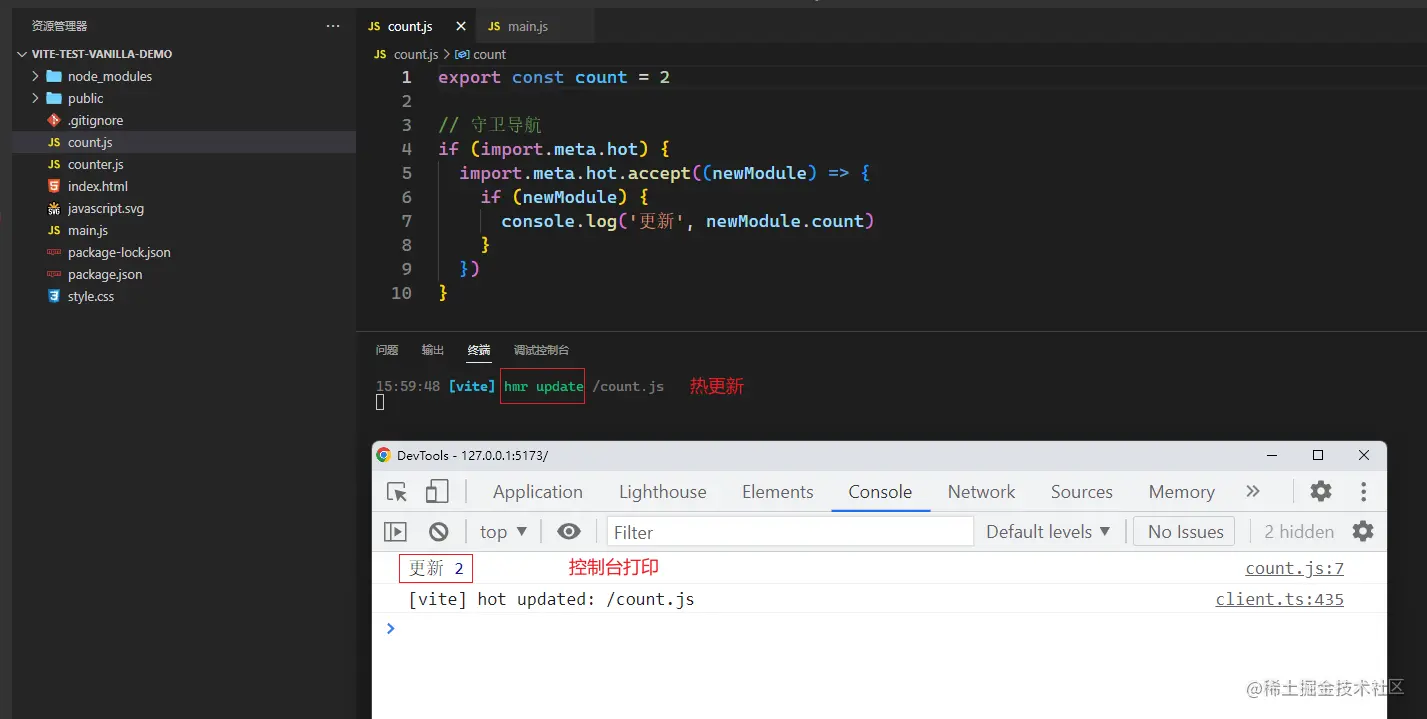Click the git icon beside .gitignore
This screenshot has width=1427, height=719.
54,120
